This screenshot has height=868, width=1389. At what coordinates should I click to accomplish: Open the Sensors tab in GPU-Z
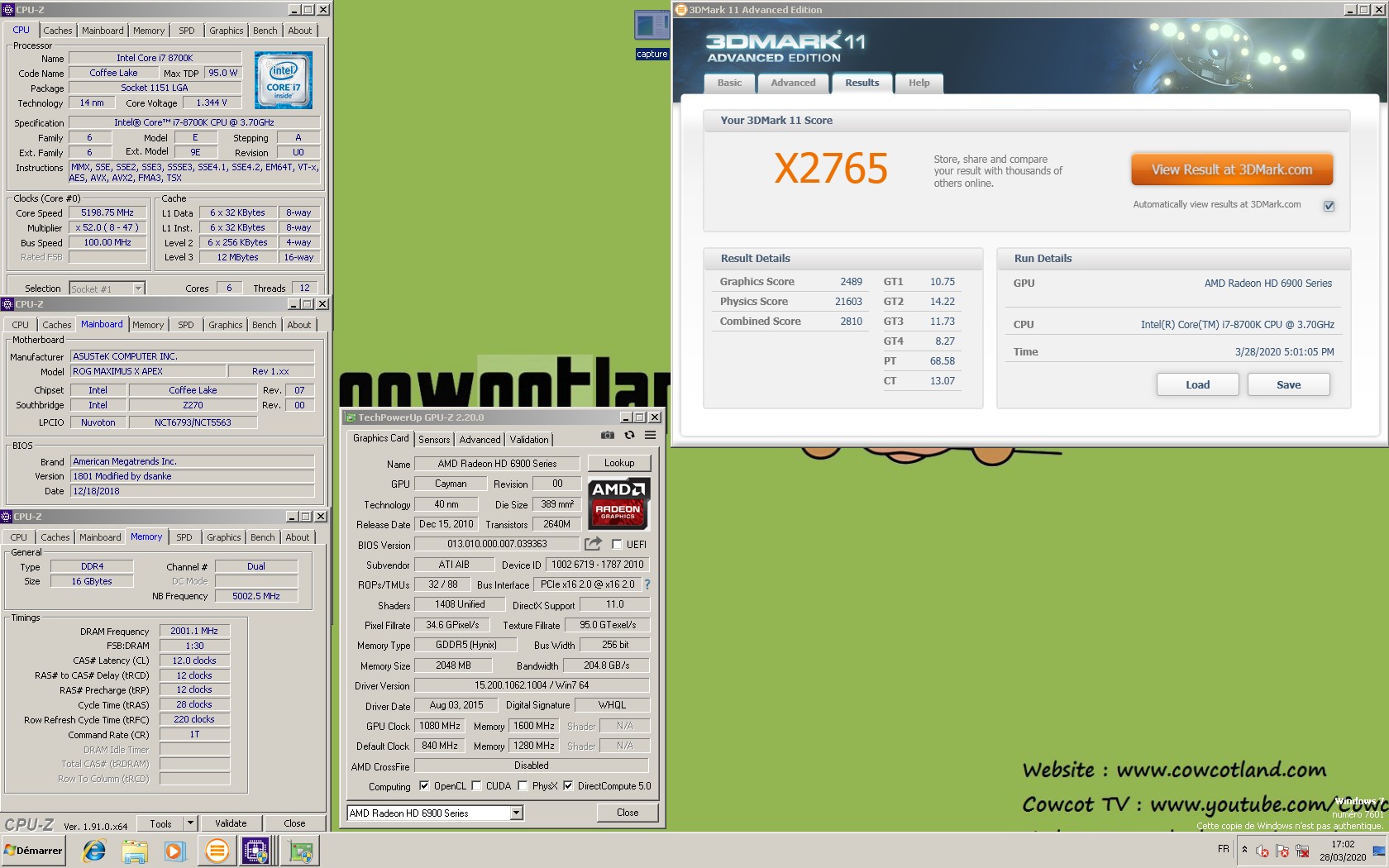click(x=434, y=440)
